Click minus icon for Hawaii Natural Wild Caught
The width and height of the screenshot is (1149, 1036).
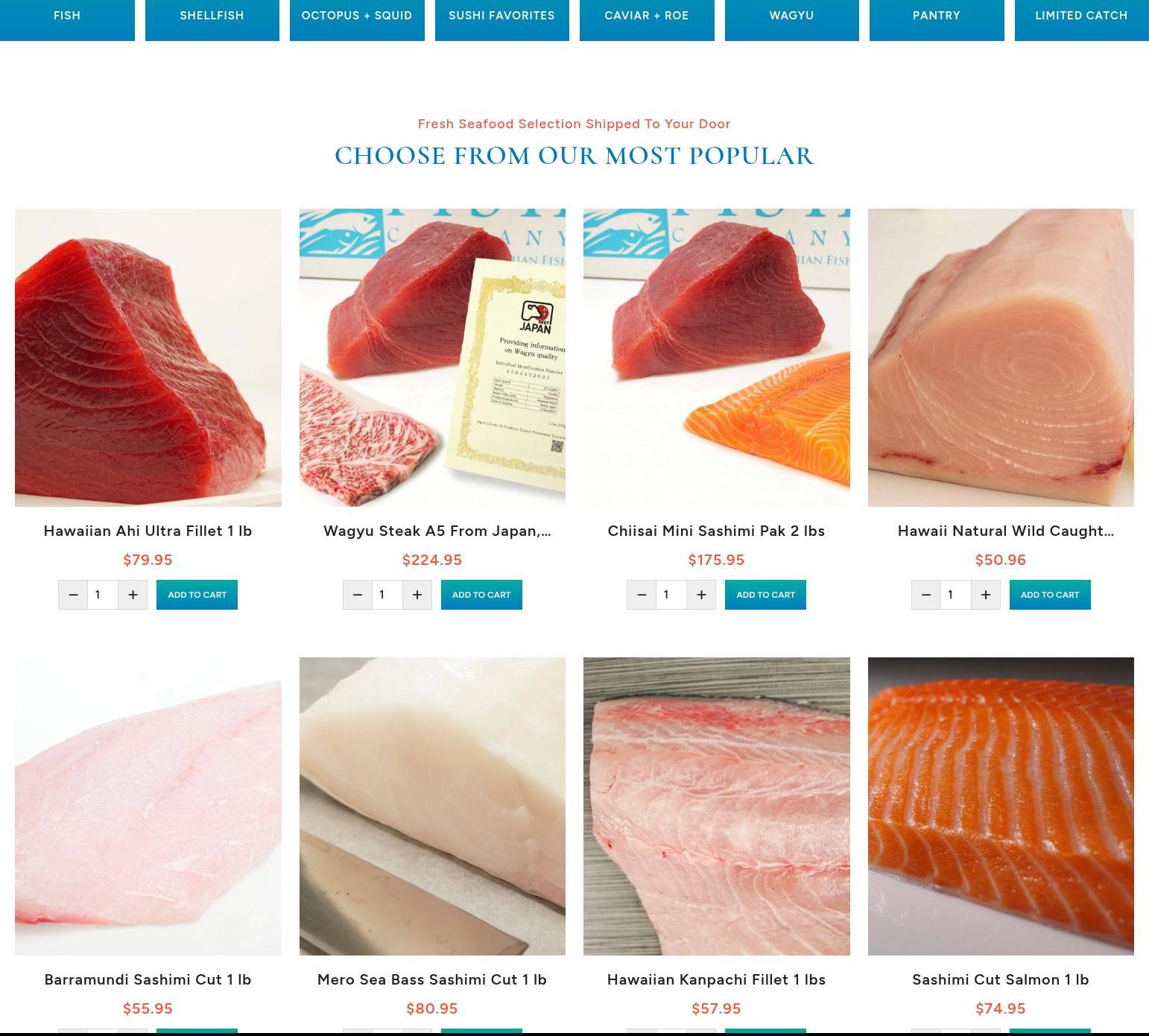click(926, 595)
